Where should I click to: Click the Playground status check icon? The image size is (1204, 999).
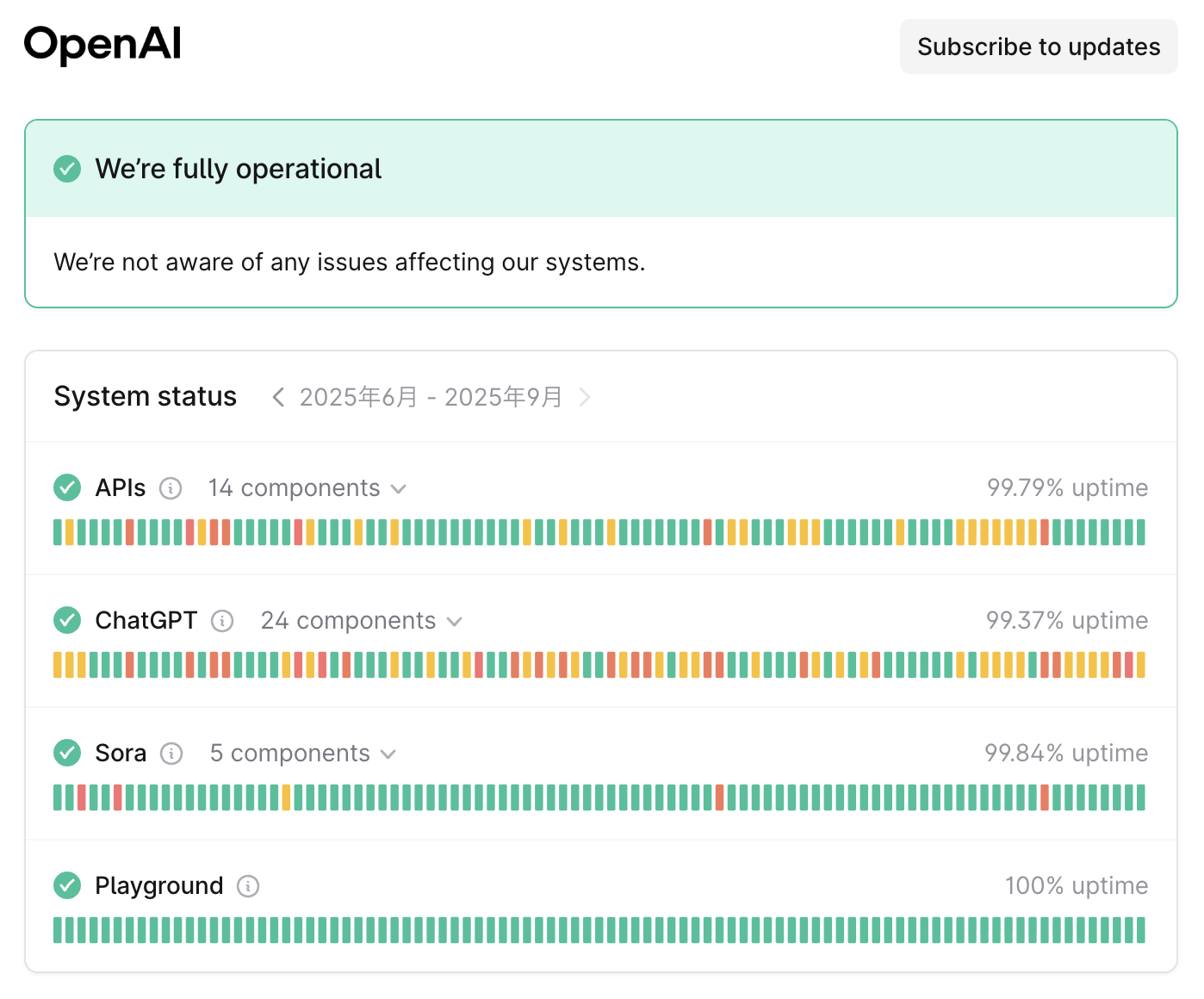pos(67,885)
